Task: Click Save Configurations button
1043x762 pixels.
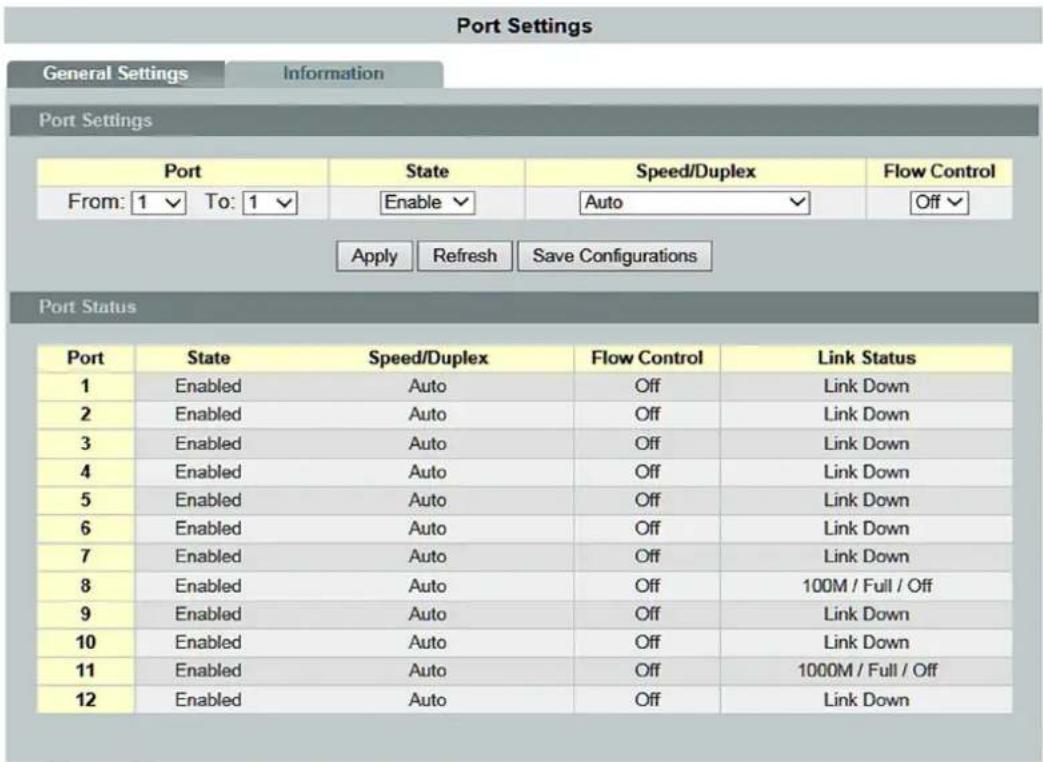Action: pyautogui.click(x=615, y=256)
